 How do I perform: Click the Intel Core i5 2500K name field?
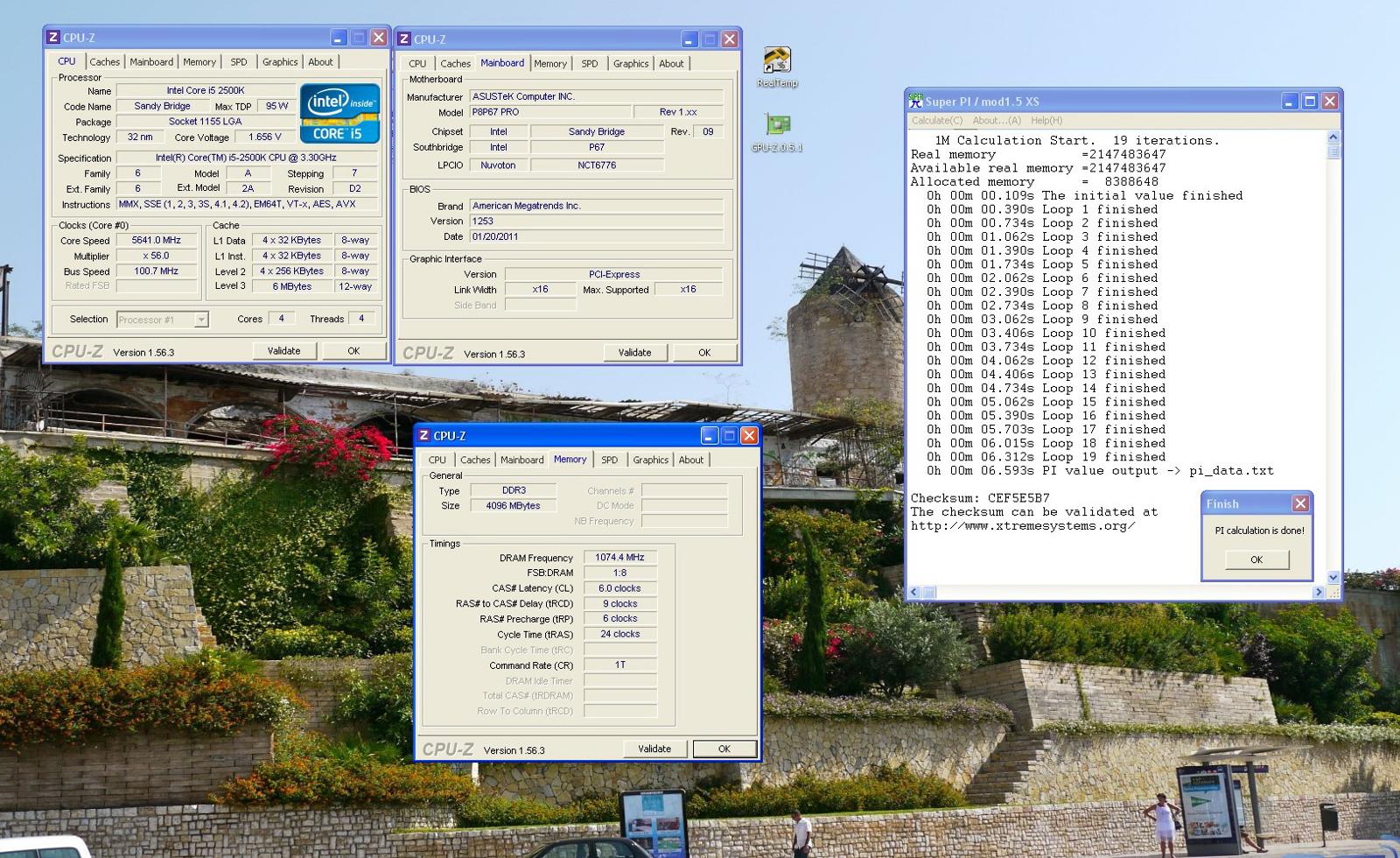206,90
